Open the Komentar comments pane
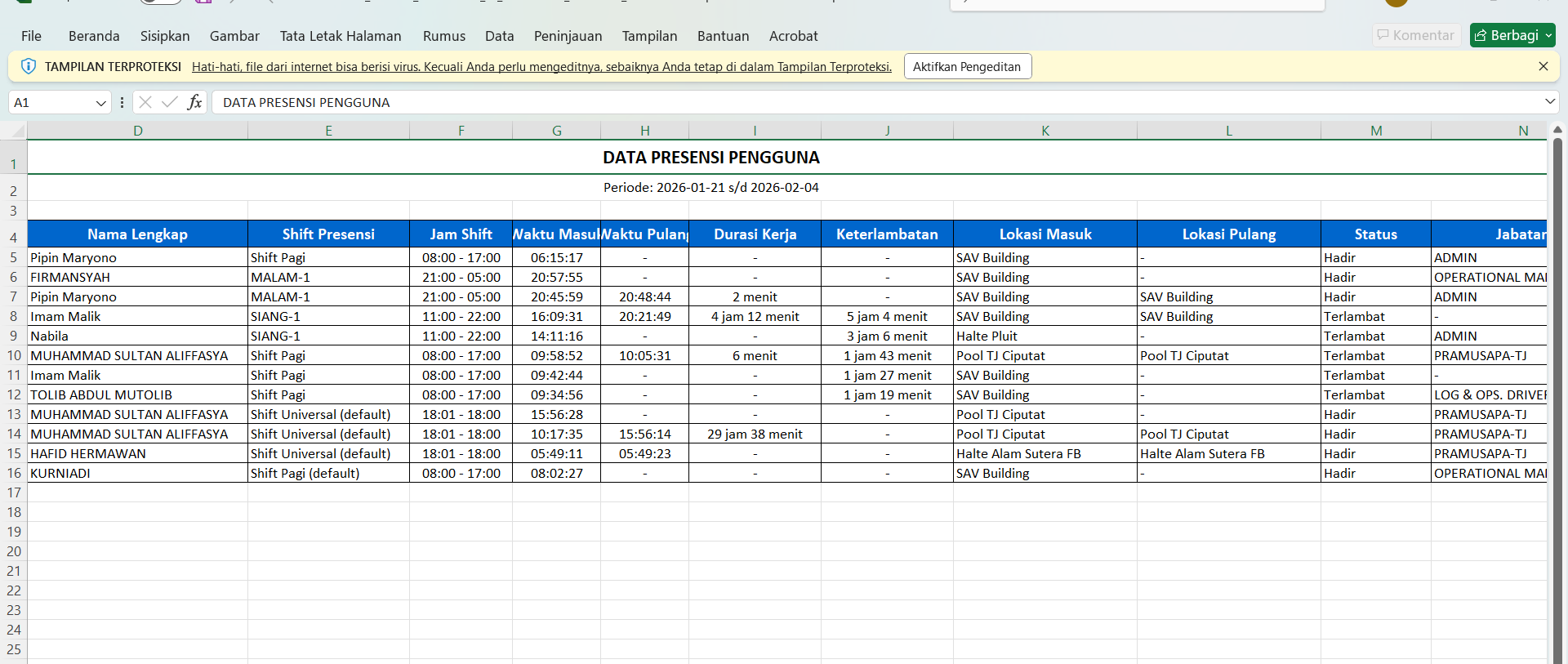 (1415, 35)
